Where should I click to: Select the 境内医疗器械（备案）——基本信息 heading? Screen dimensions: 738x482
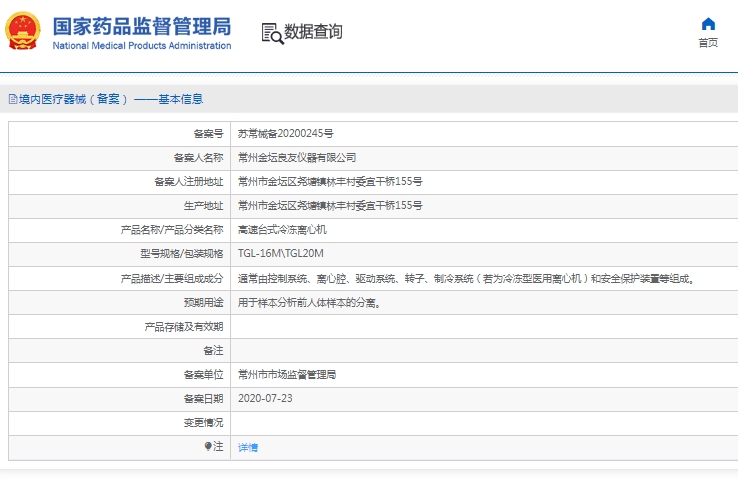pos(111,99)
